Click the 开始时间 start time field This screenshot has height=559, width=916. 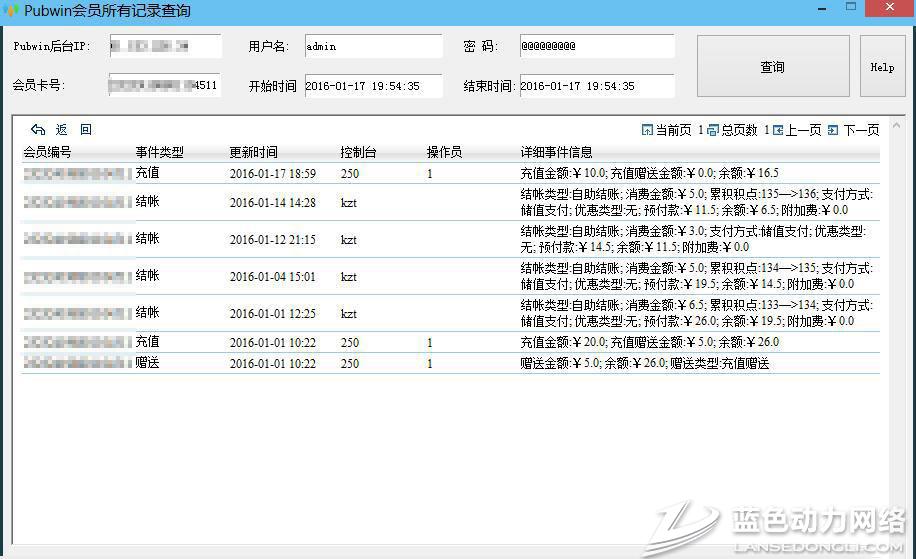click(x=373, y=86)
